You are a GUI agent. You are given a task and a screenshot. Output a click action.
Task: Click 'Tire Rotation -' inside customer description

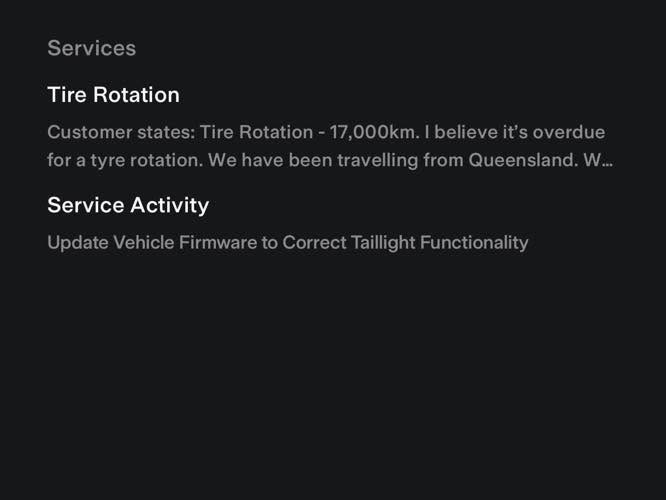point(262,132)
